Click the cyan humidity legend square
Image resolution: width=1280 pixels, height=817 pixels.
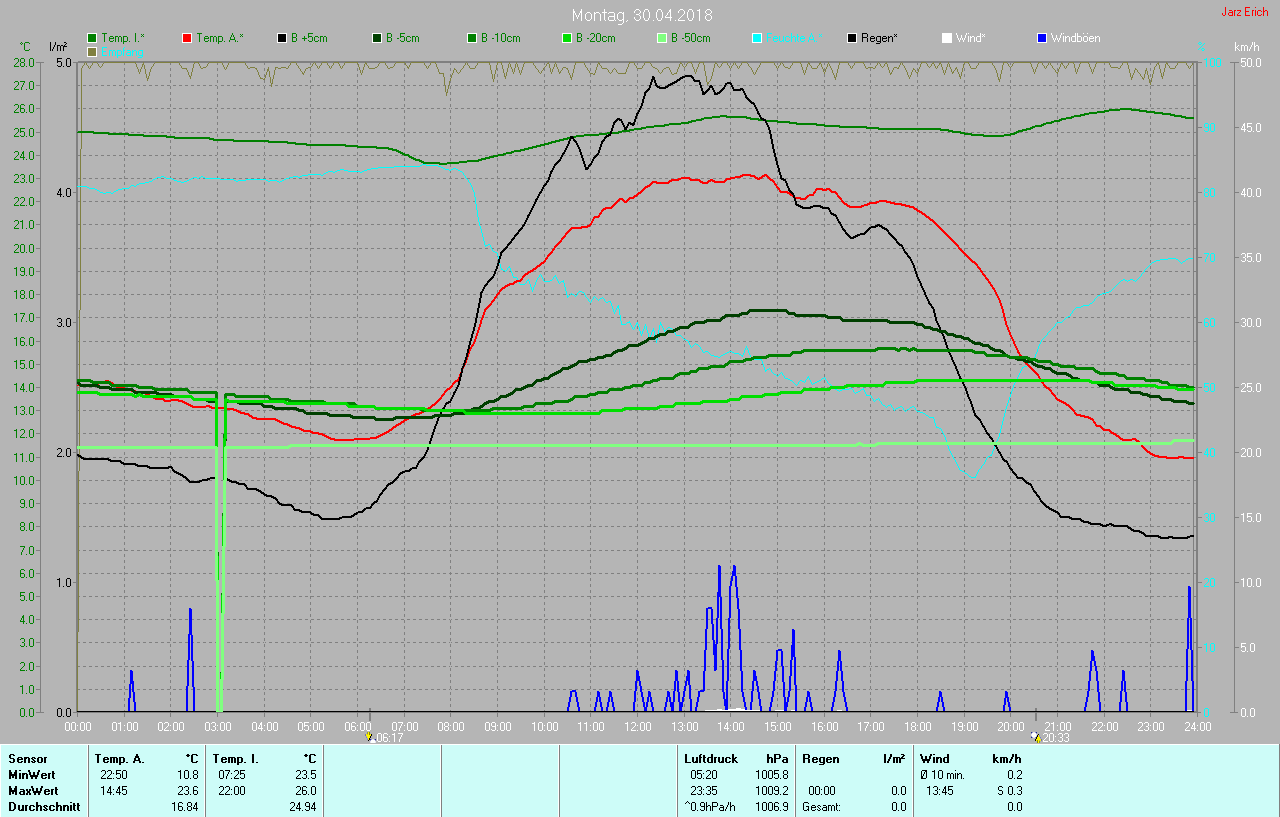coord(757,38)
